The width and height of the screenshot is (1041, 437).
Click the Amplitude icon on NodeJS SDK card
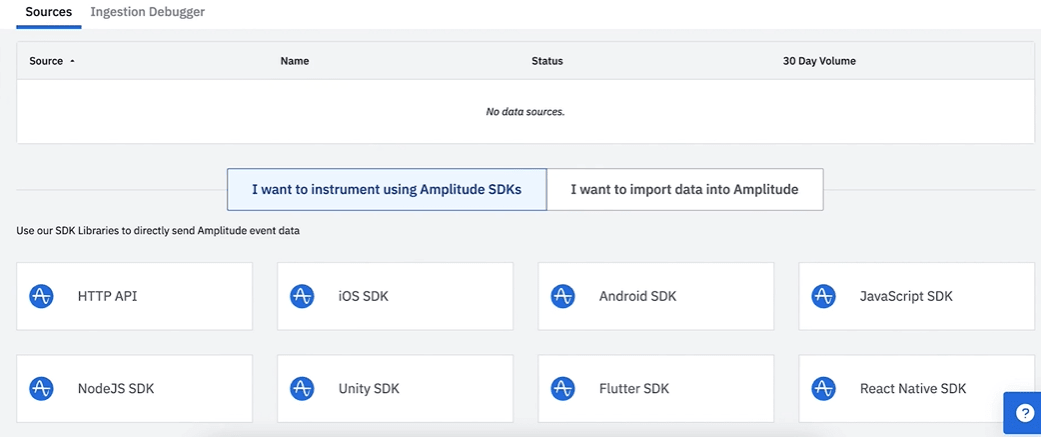point(41,389)
